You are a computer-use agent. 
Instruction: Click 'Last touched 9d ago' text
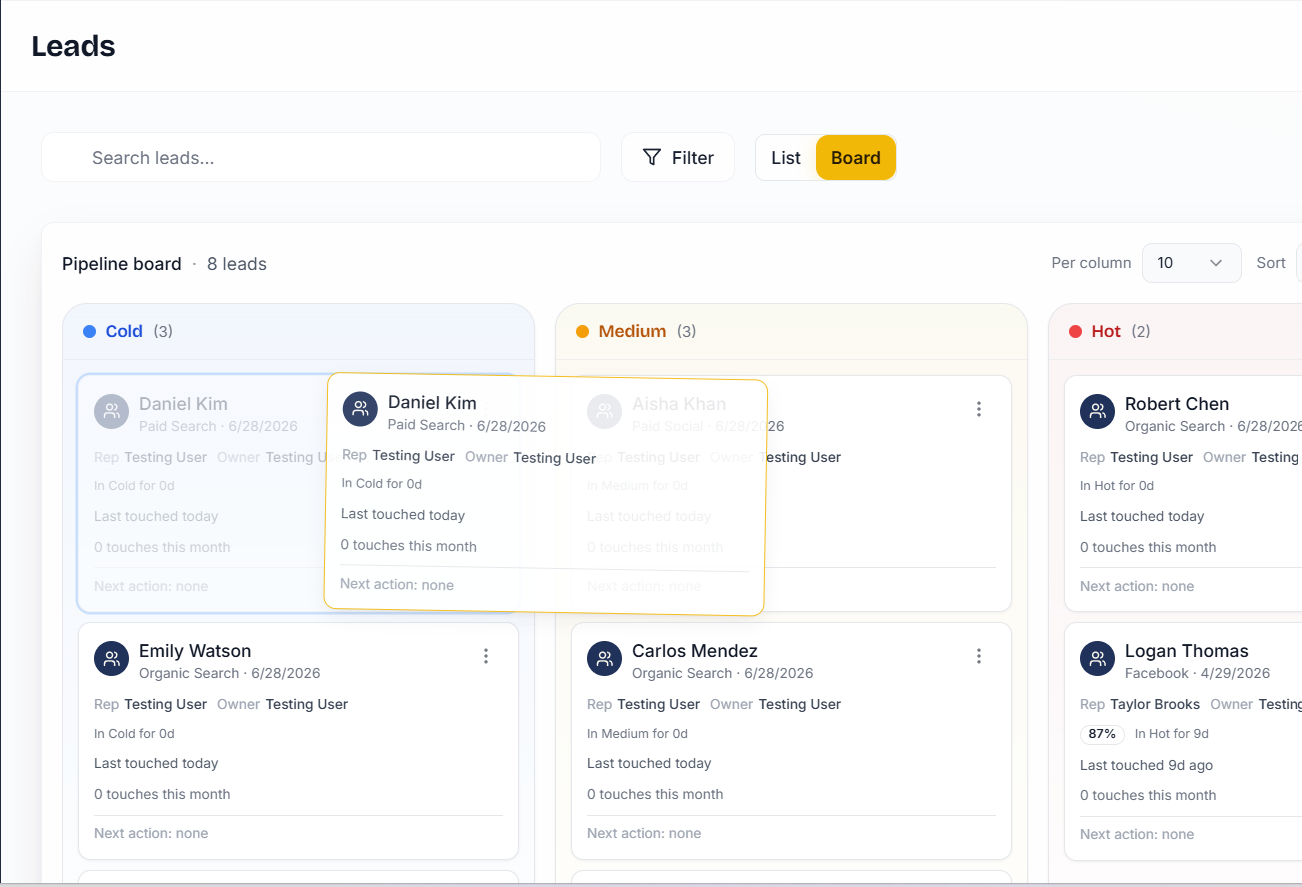(1146, 765)
